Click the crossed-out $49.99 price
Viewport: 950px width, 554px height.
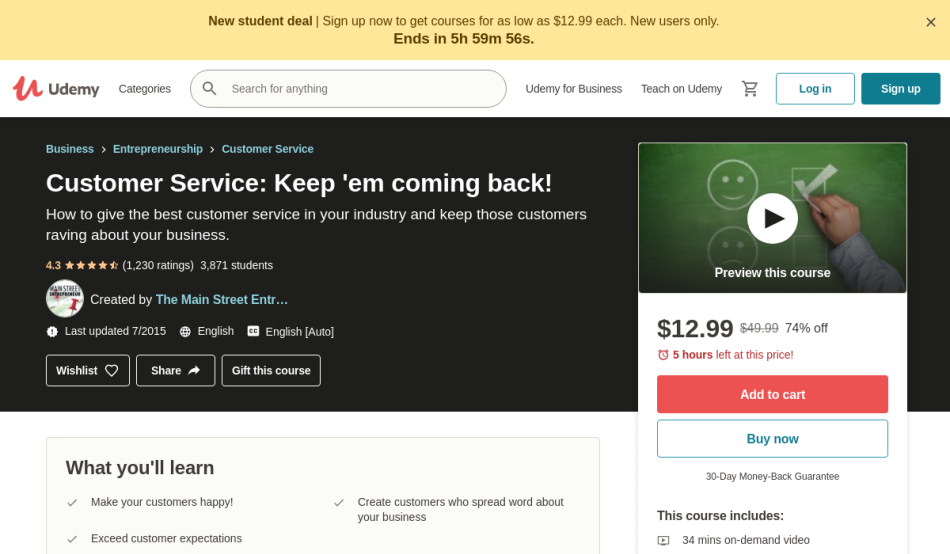point(759,328)
